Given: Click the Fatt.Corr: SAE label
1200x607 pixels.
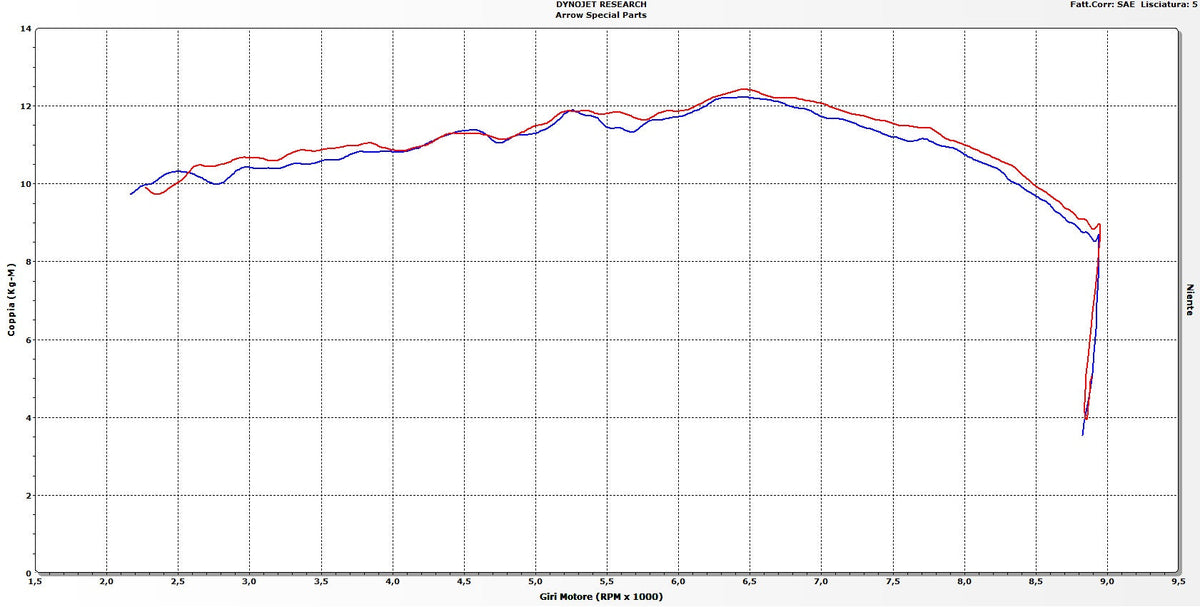Looking at the screenshot, I should pyautogui.click(x=1103, y=5).
